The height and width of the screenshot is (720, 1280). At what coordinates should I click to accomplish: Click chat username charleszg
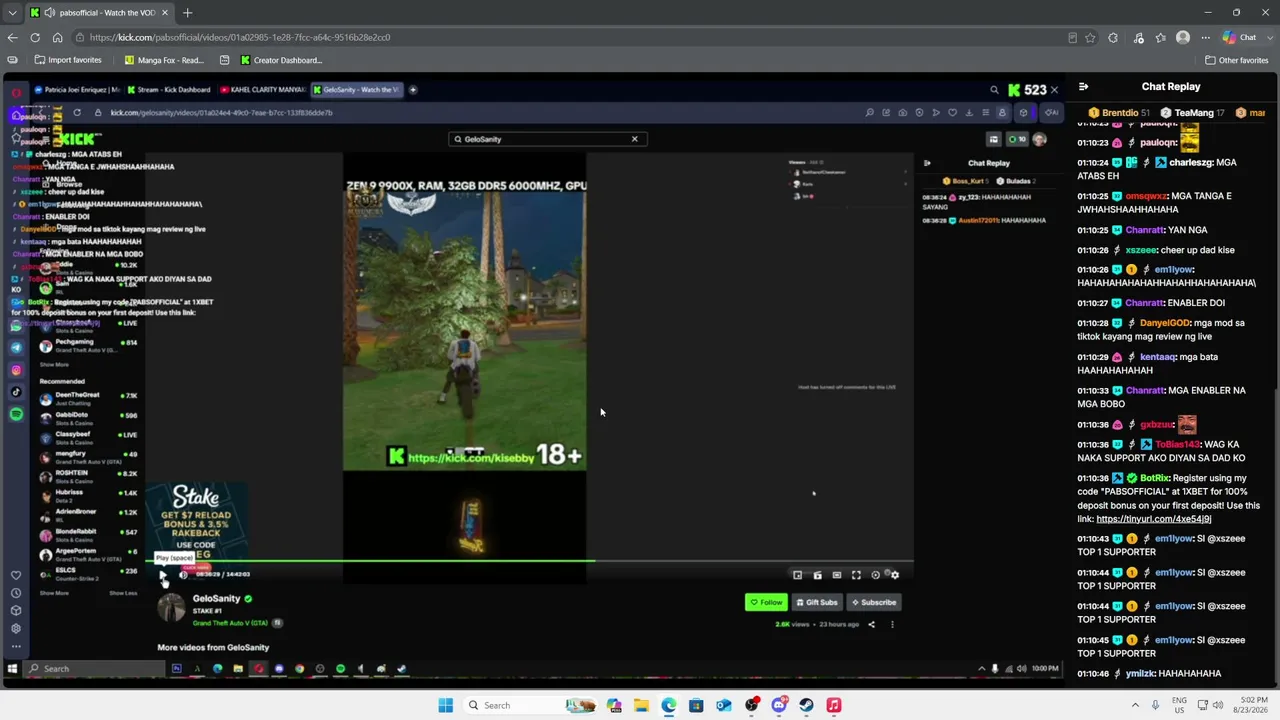(x=1193, y=163)
